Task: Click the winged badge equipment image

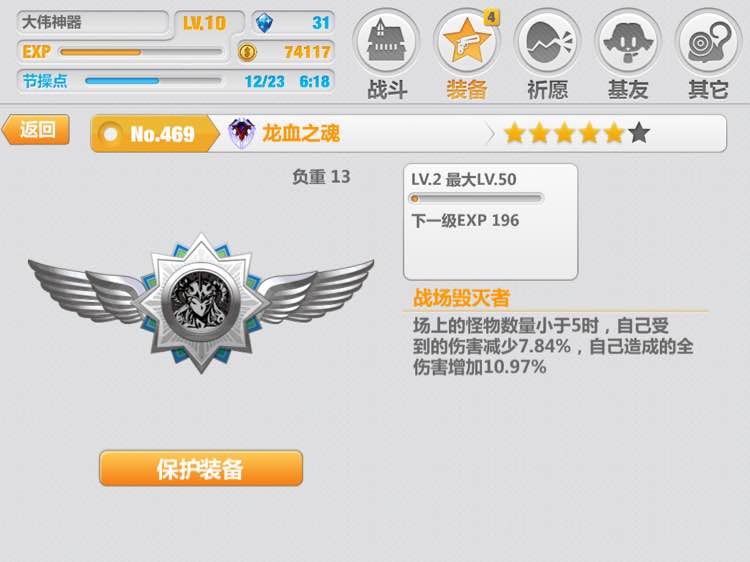Action: click(201, 303)
